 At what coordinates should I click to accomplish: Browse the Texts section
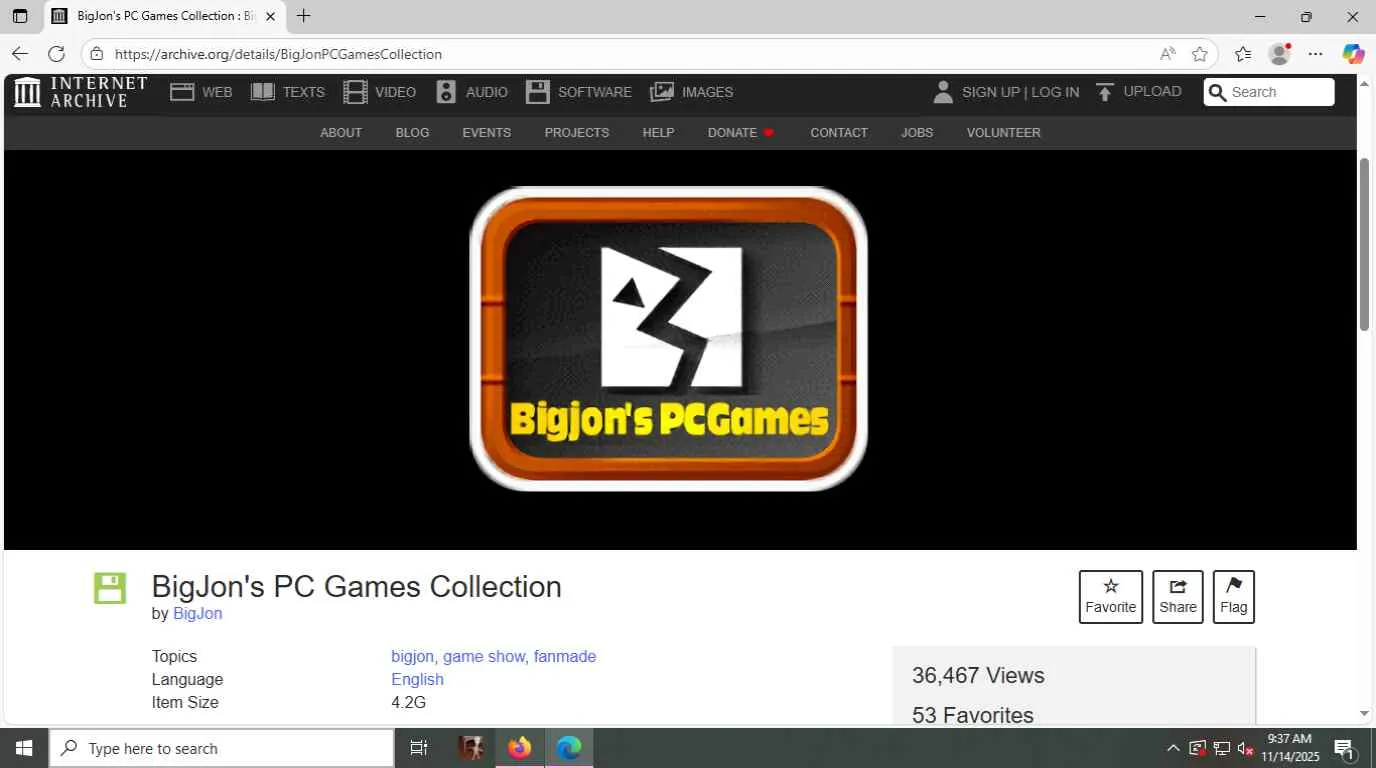pyautogui.click(x=288, y=92)
